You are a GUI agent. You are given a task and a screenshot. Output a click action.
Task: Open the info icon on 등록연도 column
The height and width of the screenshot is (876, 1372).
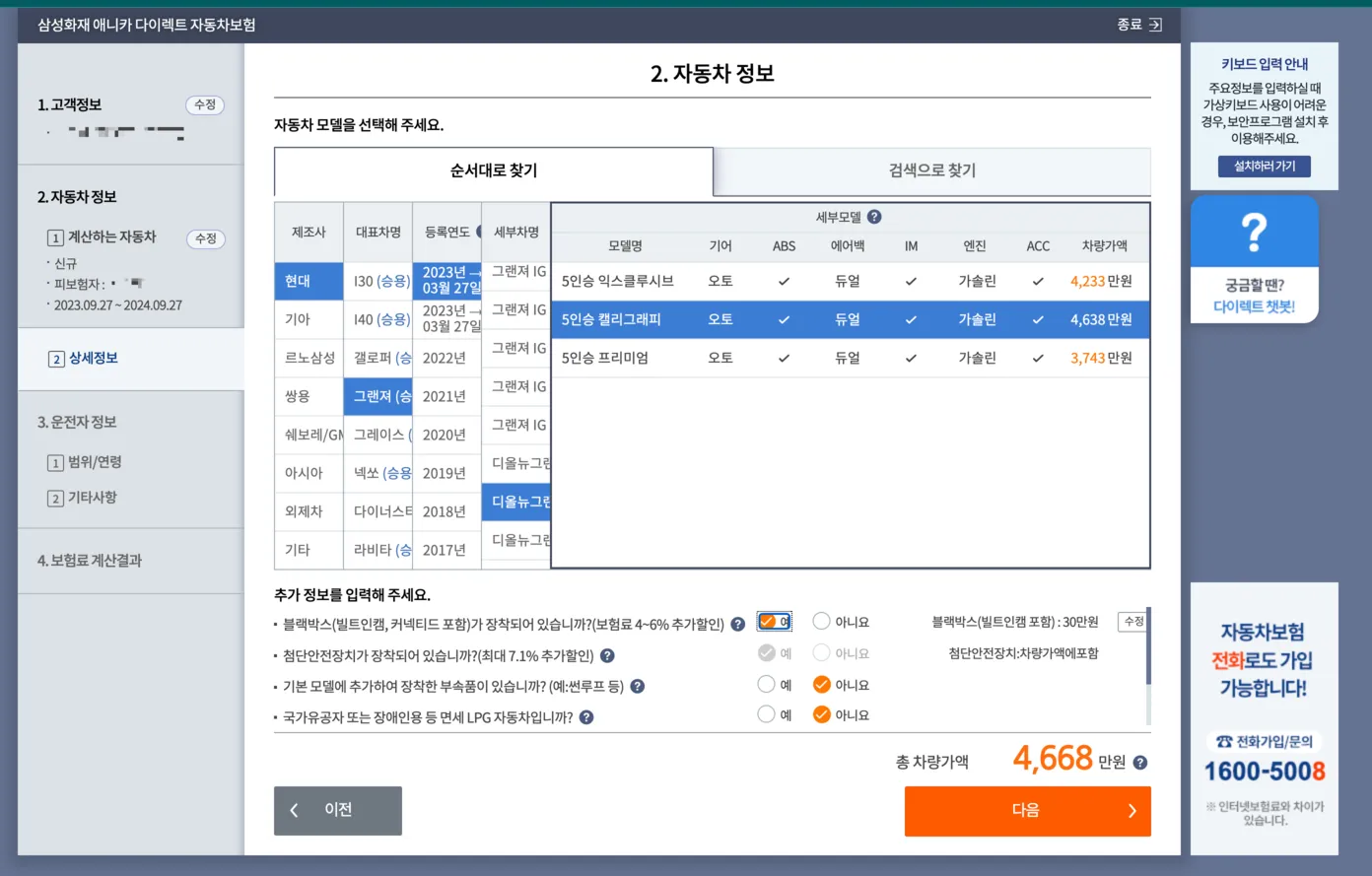(479, 232)
